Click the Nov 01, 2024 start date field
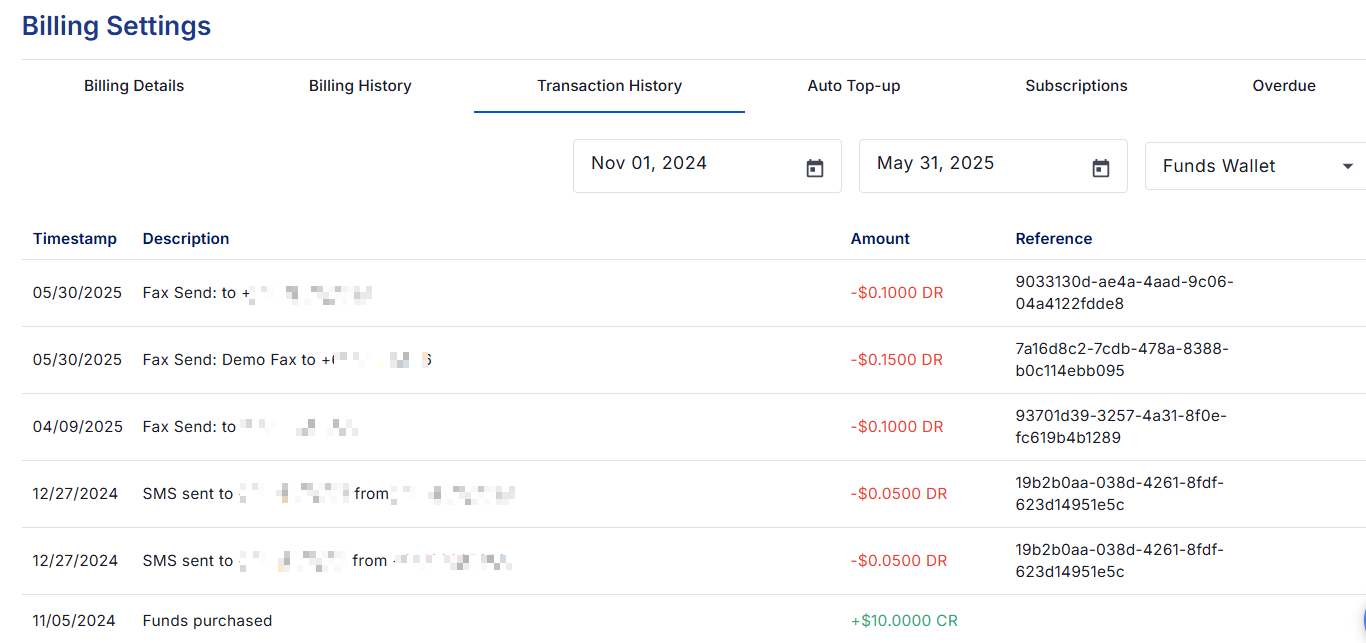 point(680,164)
